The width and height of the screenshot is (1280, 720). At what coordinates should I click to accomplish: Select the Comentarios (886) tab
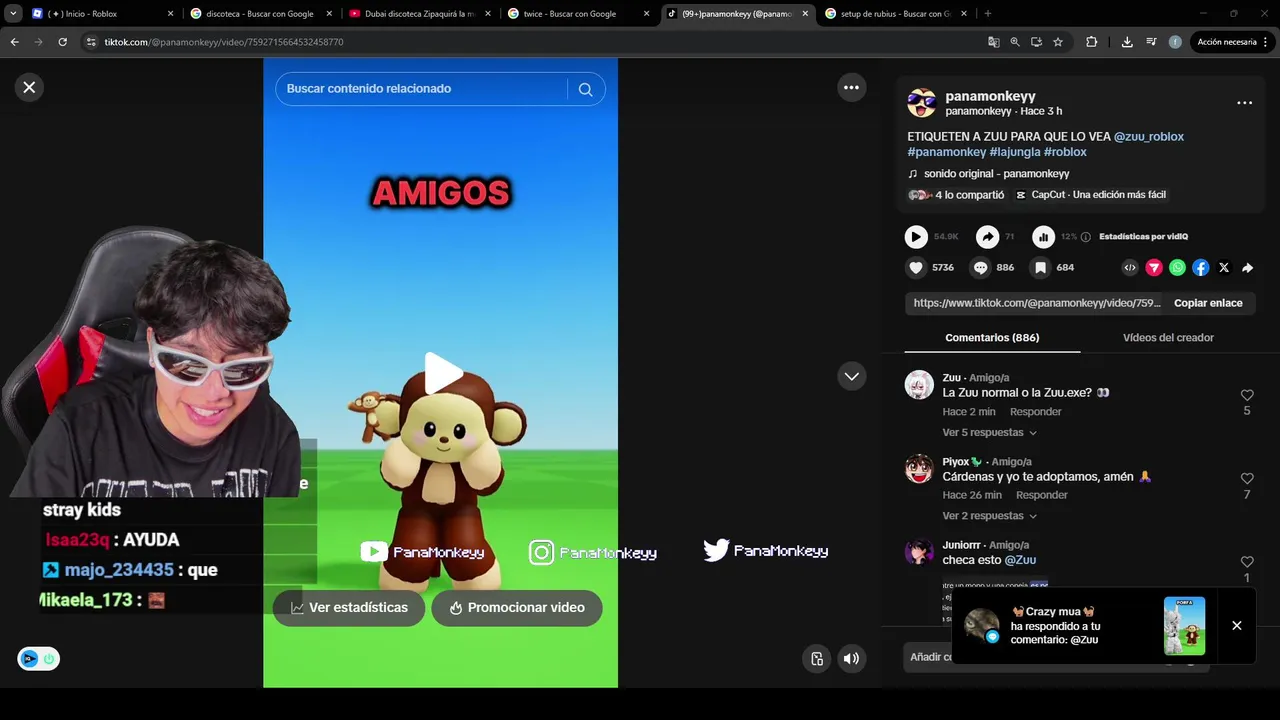coord(992,338)
